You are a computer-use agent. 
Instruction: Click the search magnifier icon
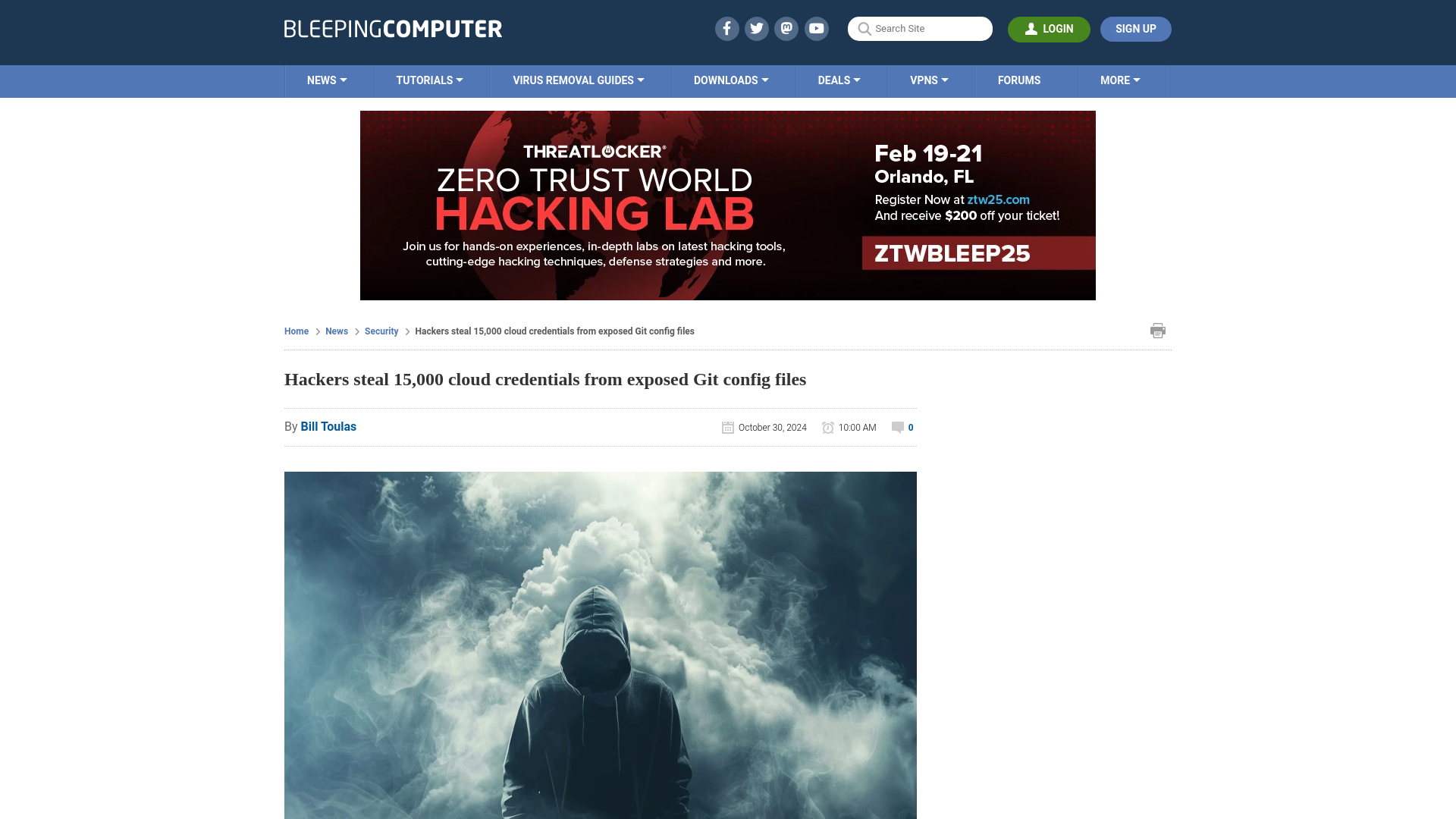point(864,28)
